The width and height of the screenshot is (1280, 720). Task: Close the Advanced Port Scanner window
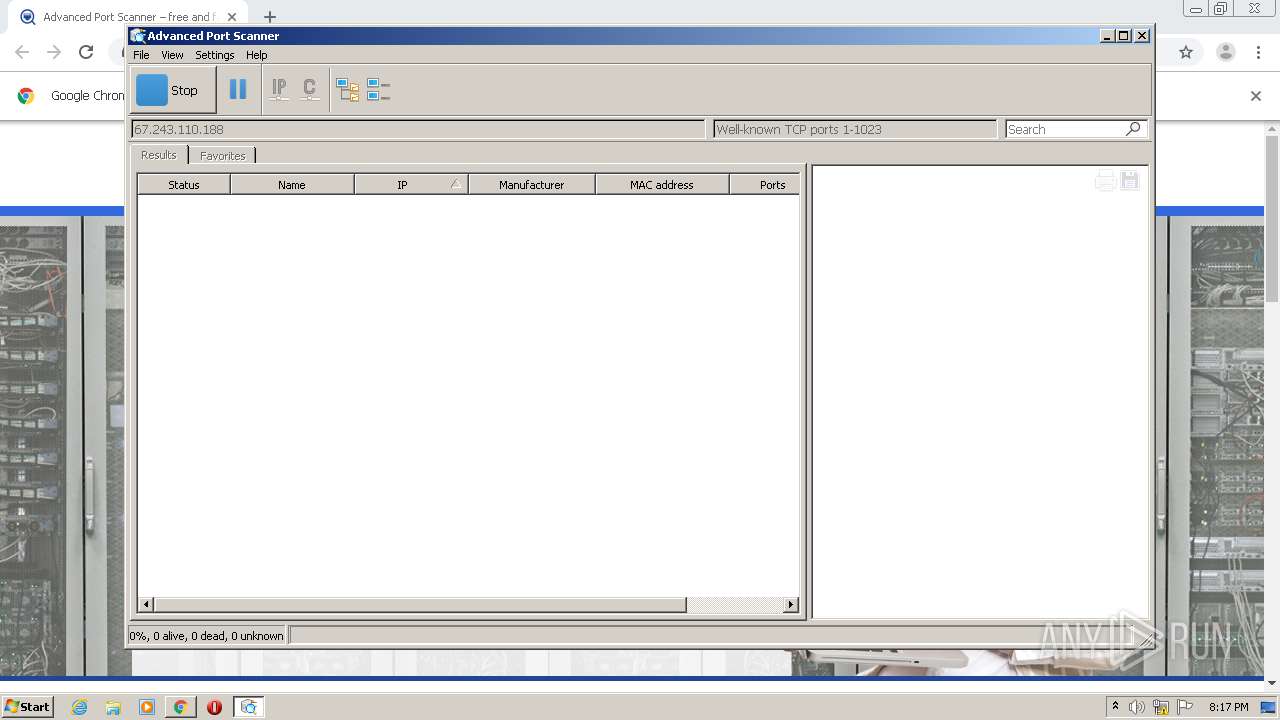pyautogui.click(x=1142, y=36)
